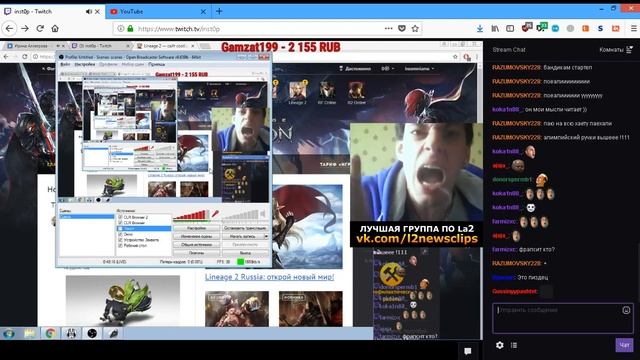Toggle the Firefox sidebar icon
Image resolution: width=640 pixels, height=360 pixels.
coord(510,29)
